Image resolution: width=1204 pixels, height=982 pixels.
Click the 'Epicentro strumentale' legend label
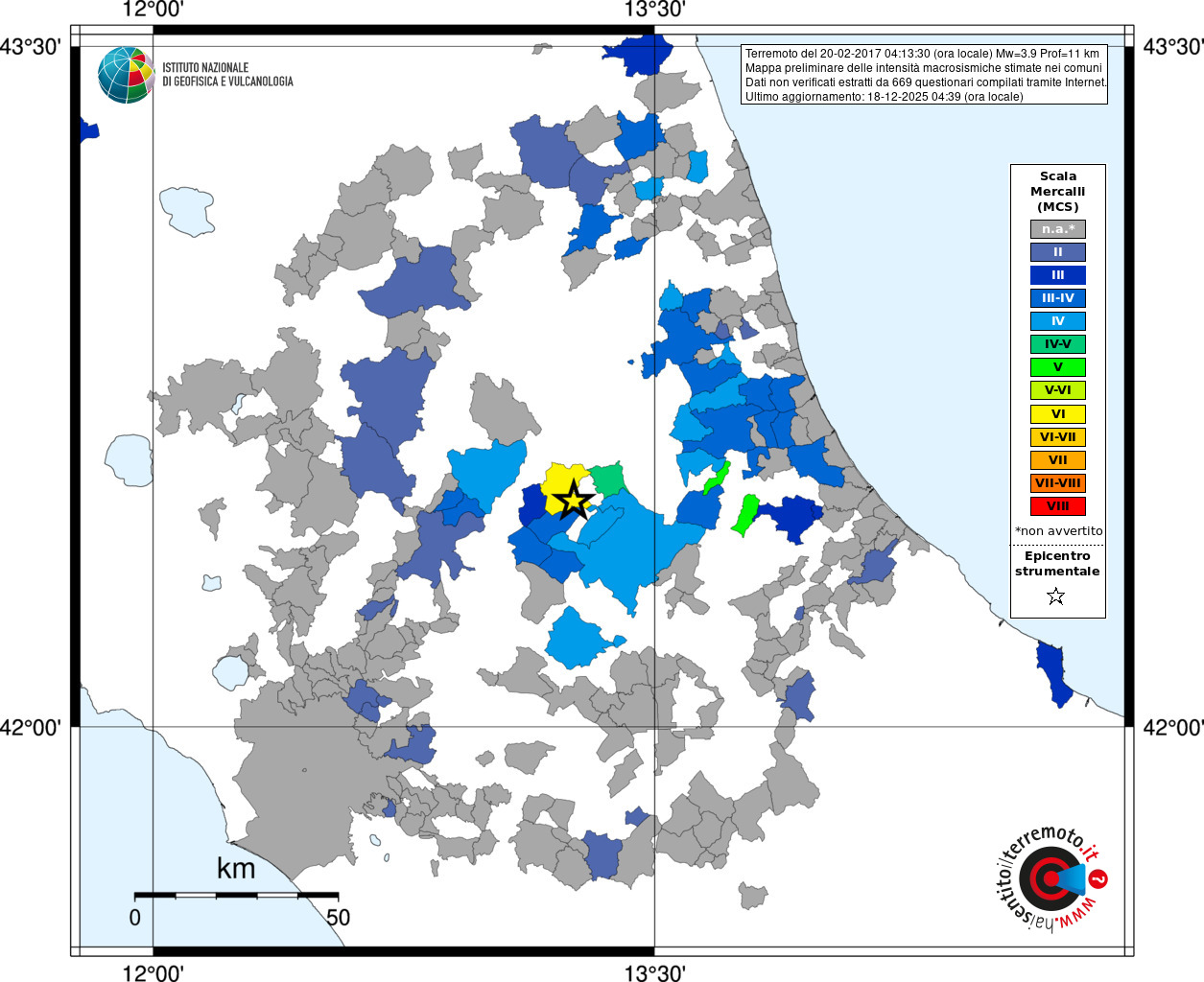point(1057,563)
